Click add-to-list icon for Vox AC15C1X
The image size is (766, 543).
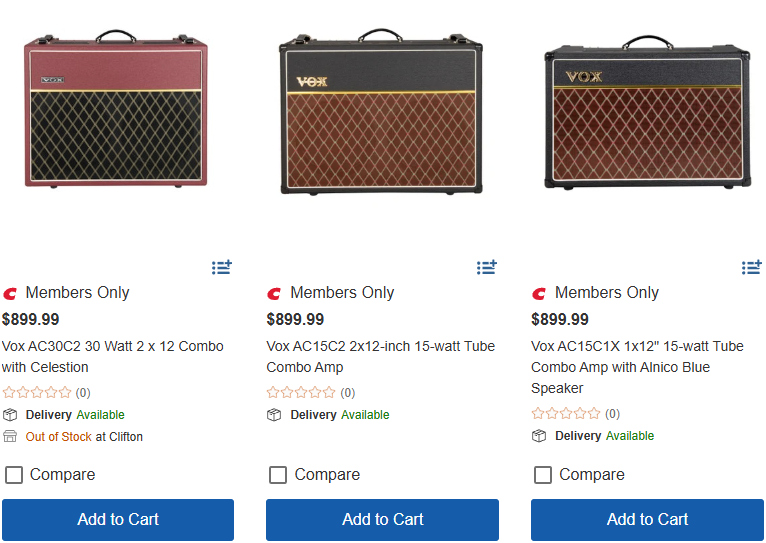752,267
